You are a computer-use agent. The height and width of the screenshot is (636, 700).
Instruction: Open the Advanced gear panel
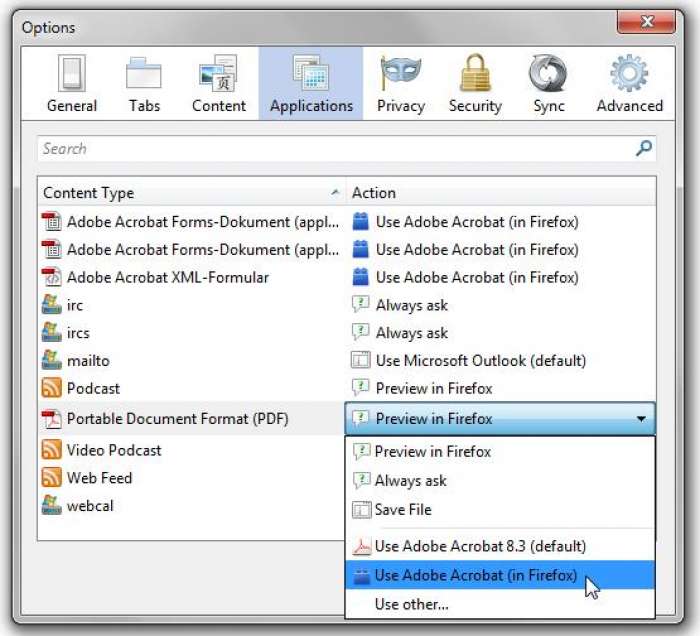(629, 84)
